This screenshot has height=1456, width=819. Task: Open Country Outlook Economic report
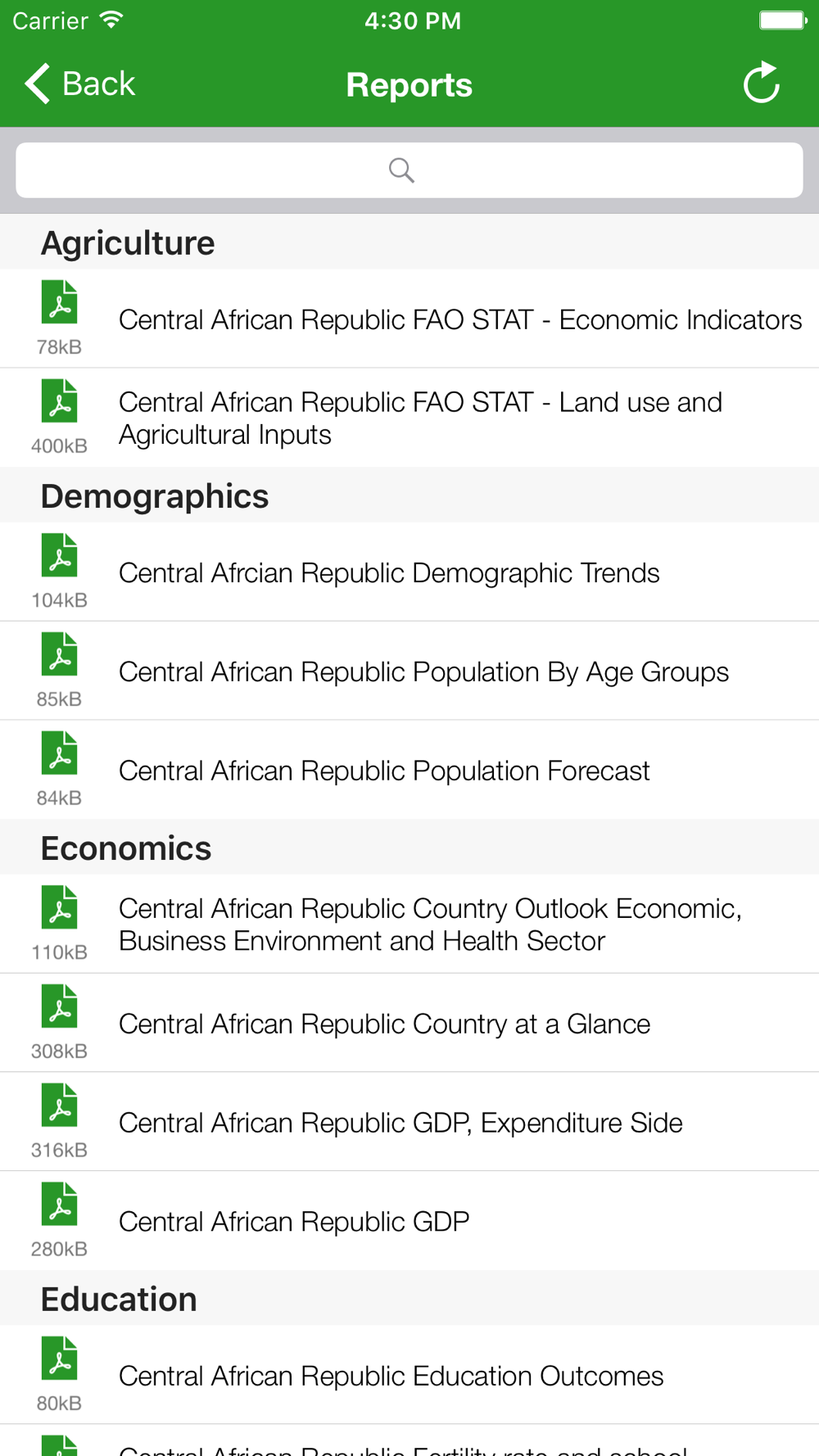point(430,925)
